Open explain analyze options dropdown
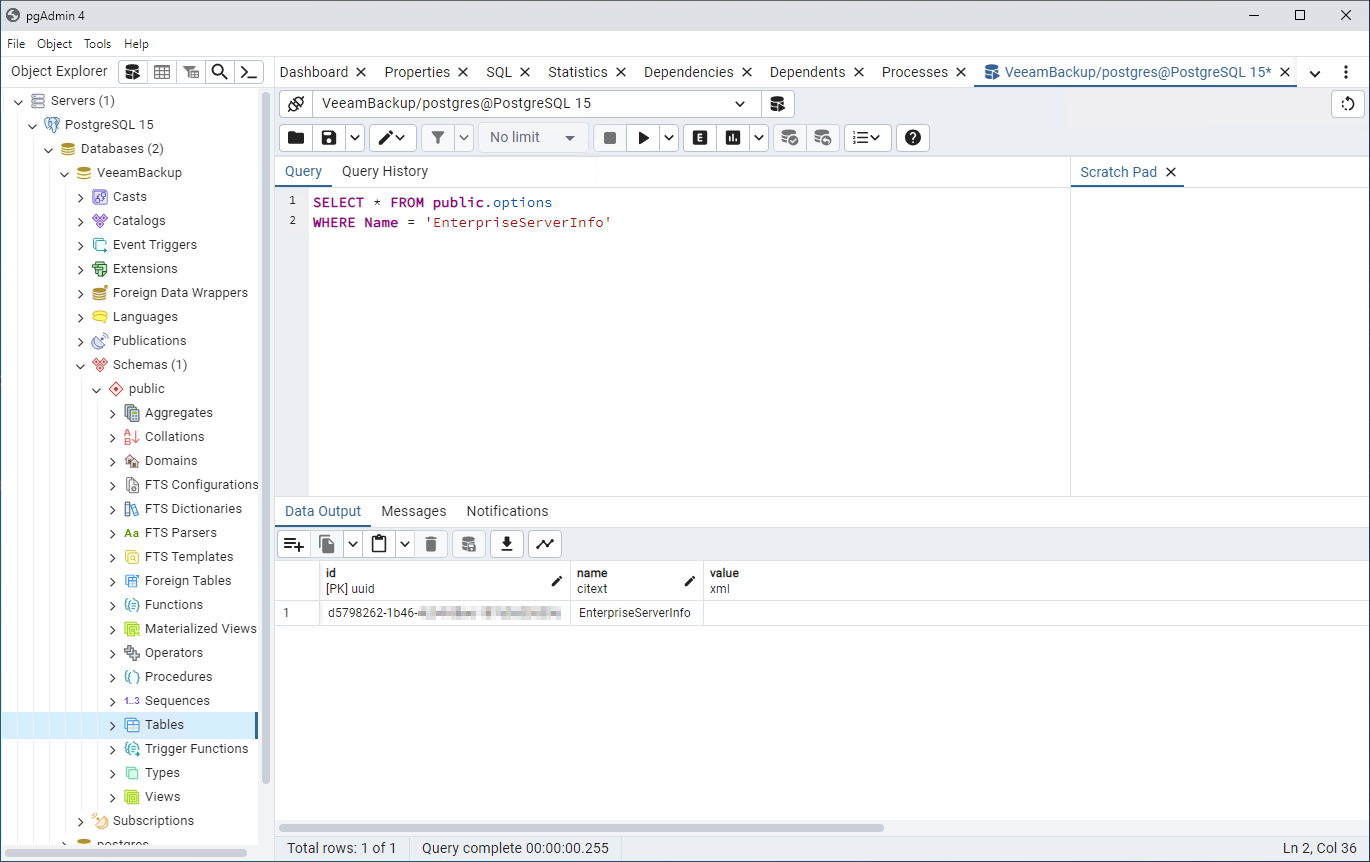This screenshot has width=1370, height=862. 759,138
